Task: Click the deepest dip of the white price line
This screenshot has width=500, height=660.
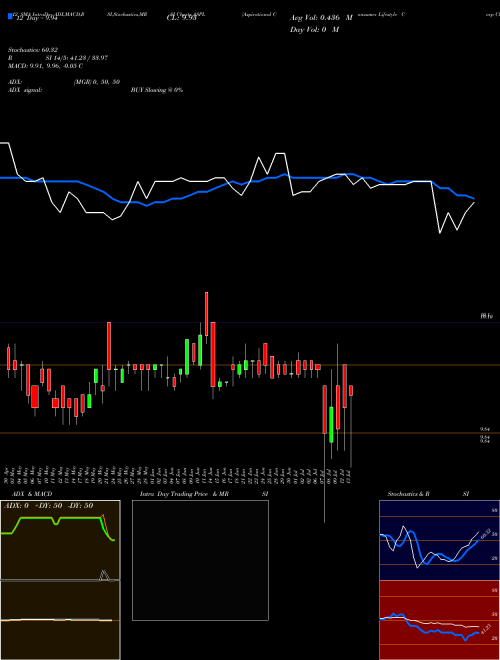Action: [440, 233]
